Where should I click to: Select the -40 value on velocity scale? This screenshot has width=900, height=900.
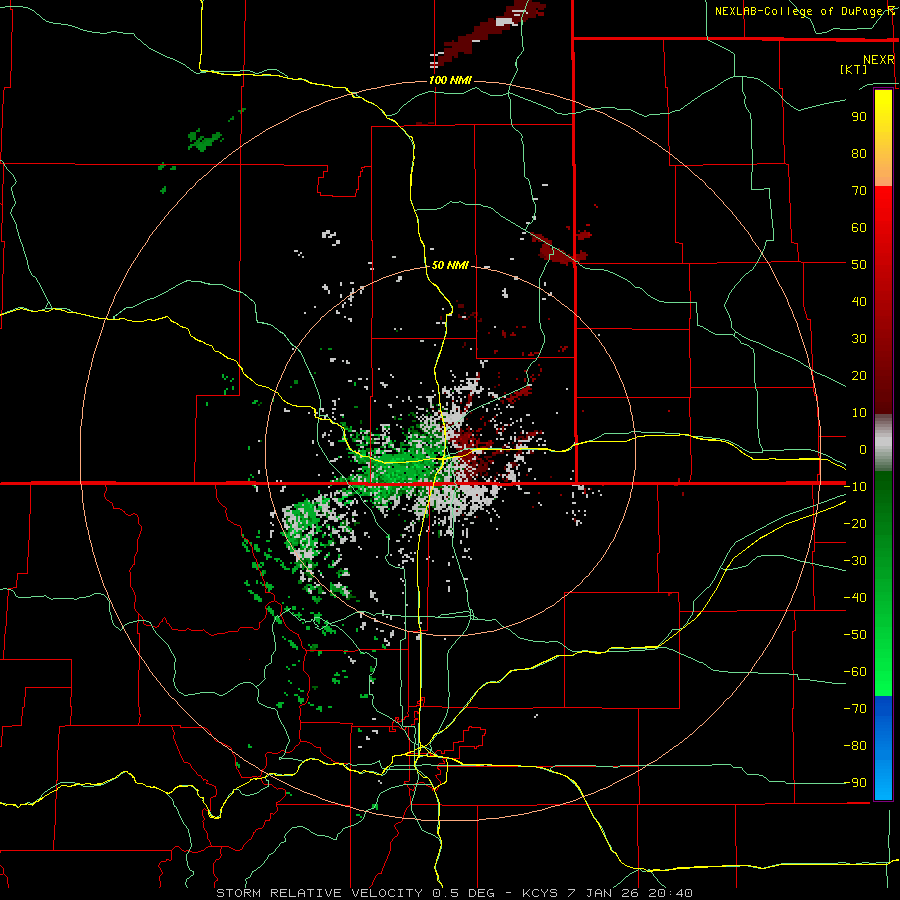[855, 598]
